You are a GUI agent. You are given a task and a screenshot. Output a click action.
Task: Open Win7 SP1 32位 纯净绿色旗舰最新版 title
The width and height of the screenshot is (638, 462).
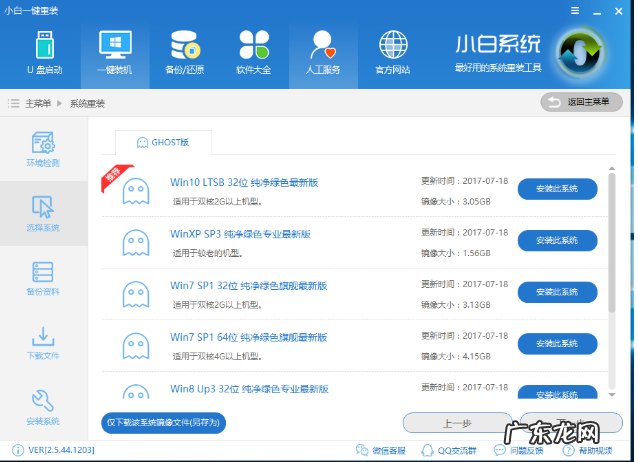[249, 286]
